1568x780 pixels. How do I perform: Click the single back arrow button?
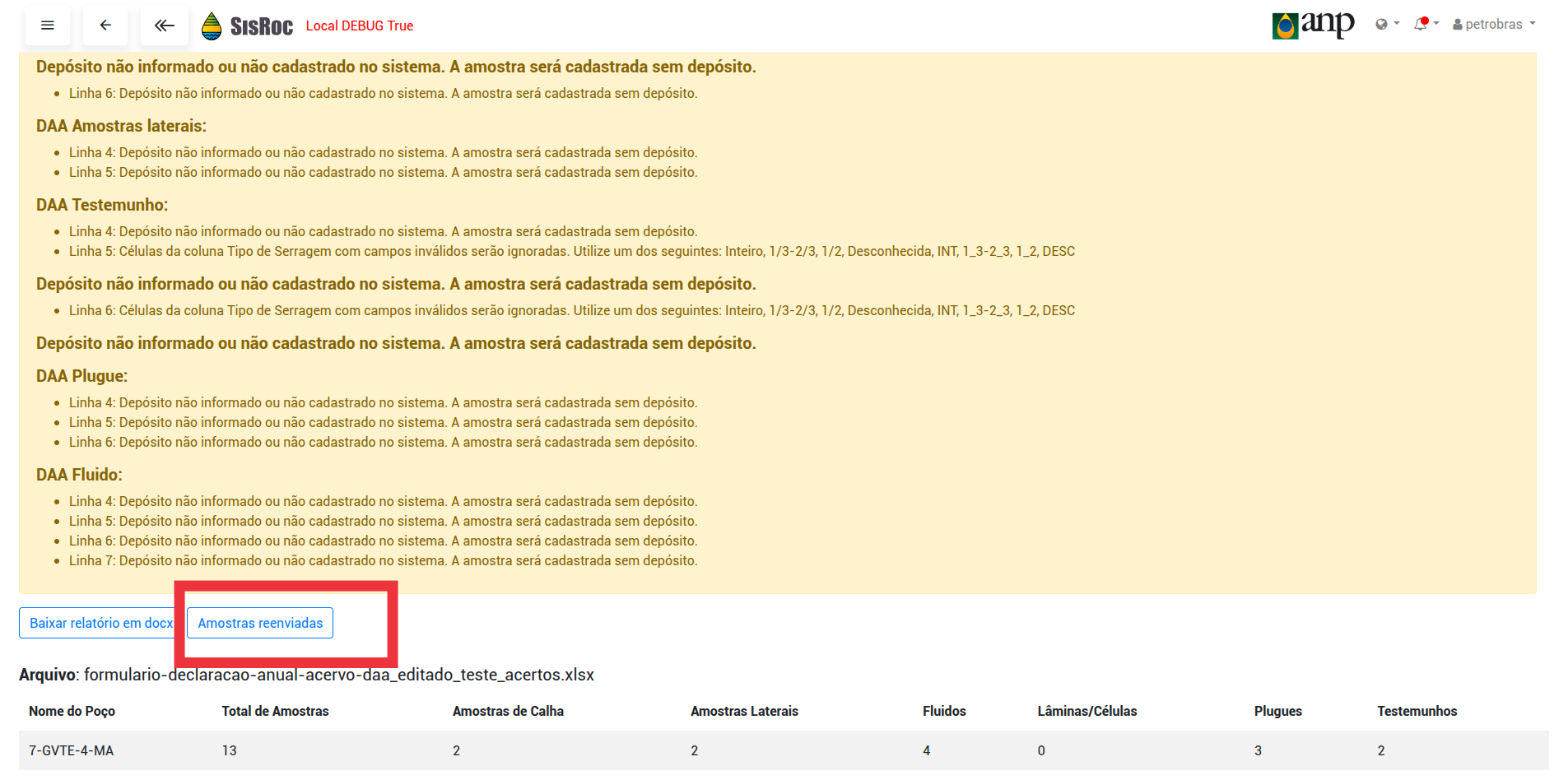[x=105, y=26]
